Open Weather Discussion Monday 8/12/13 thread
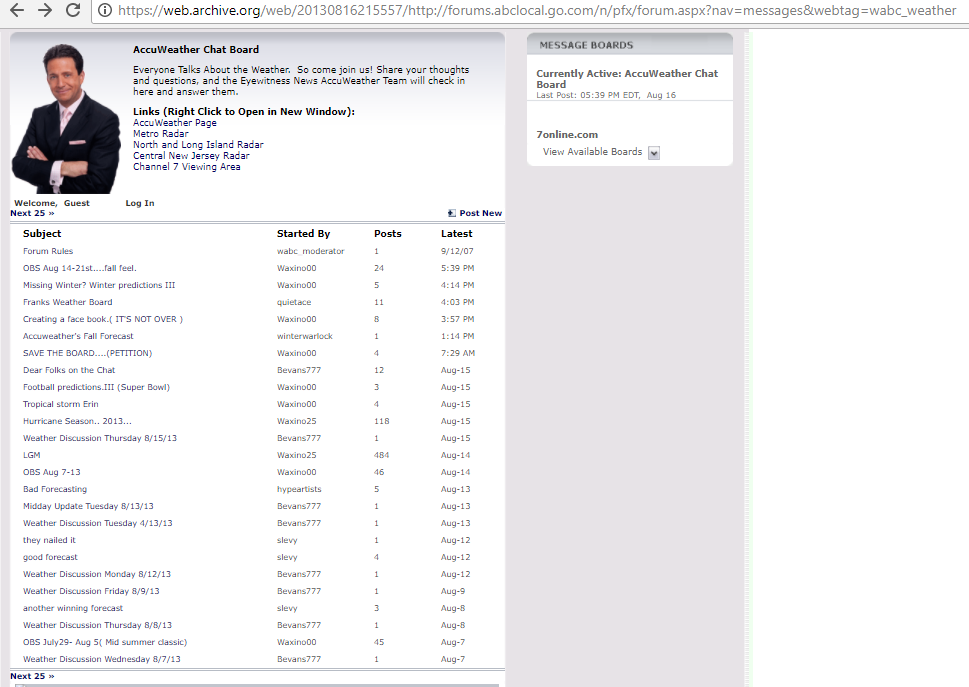969x687 pixels. click(96, 574)
